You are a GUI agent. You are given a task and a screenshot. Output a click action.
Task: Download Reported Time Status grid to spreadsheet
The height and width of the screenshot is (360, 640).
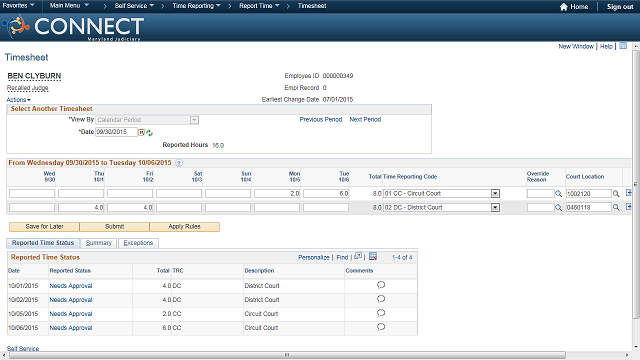click(373, 256)
